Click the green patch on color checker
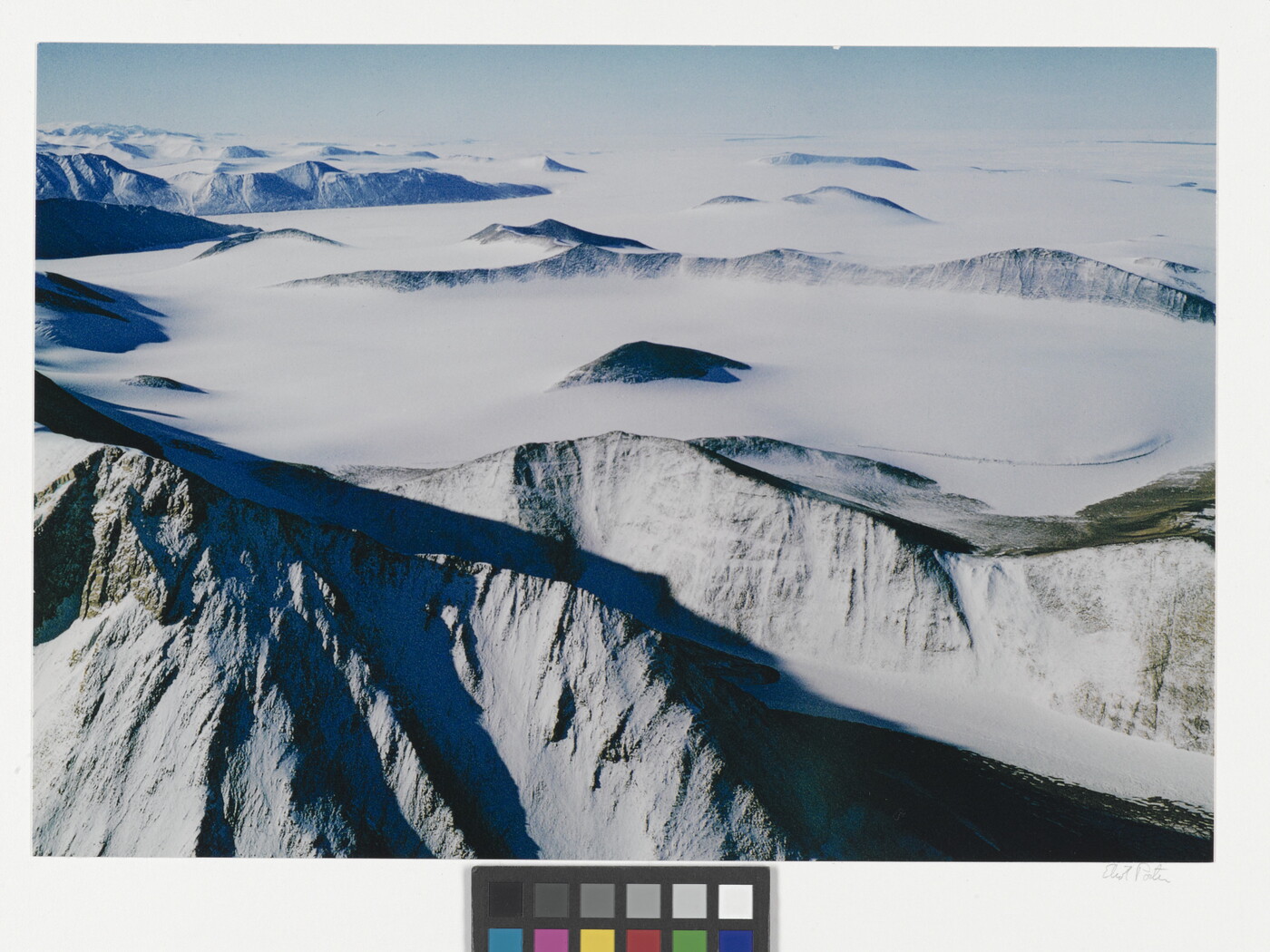The width and height of the screenshot is (1270, 952). pyautogui.click(x=689, y=940)
